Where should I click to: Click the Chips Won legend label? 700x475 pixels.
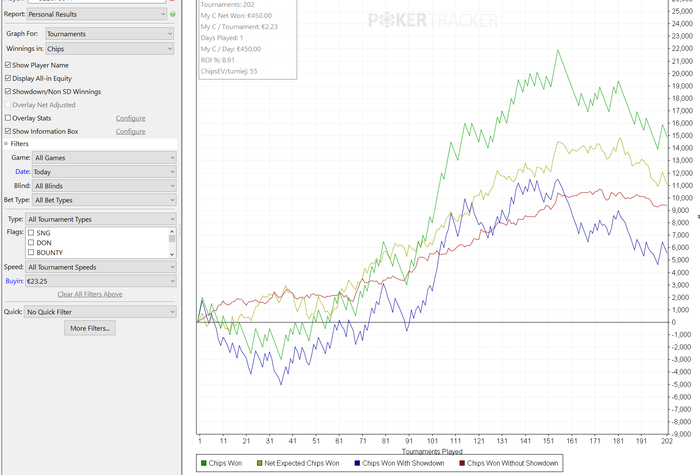(225, 463)
